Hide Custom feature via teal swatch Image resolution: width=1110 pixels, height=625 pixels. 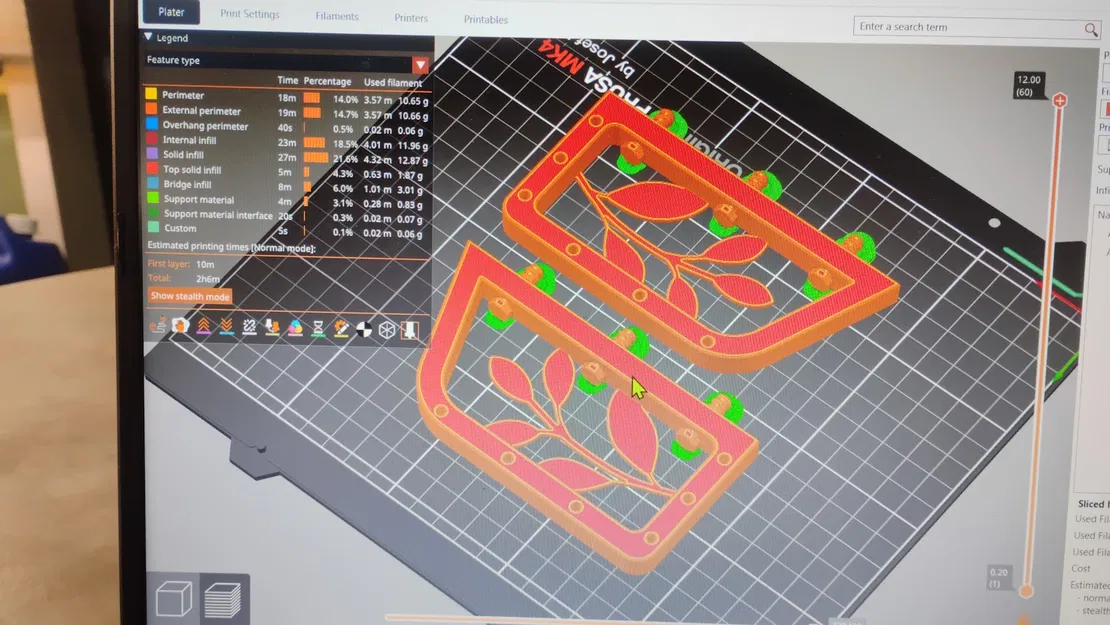click(x=153, y=227)
